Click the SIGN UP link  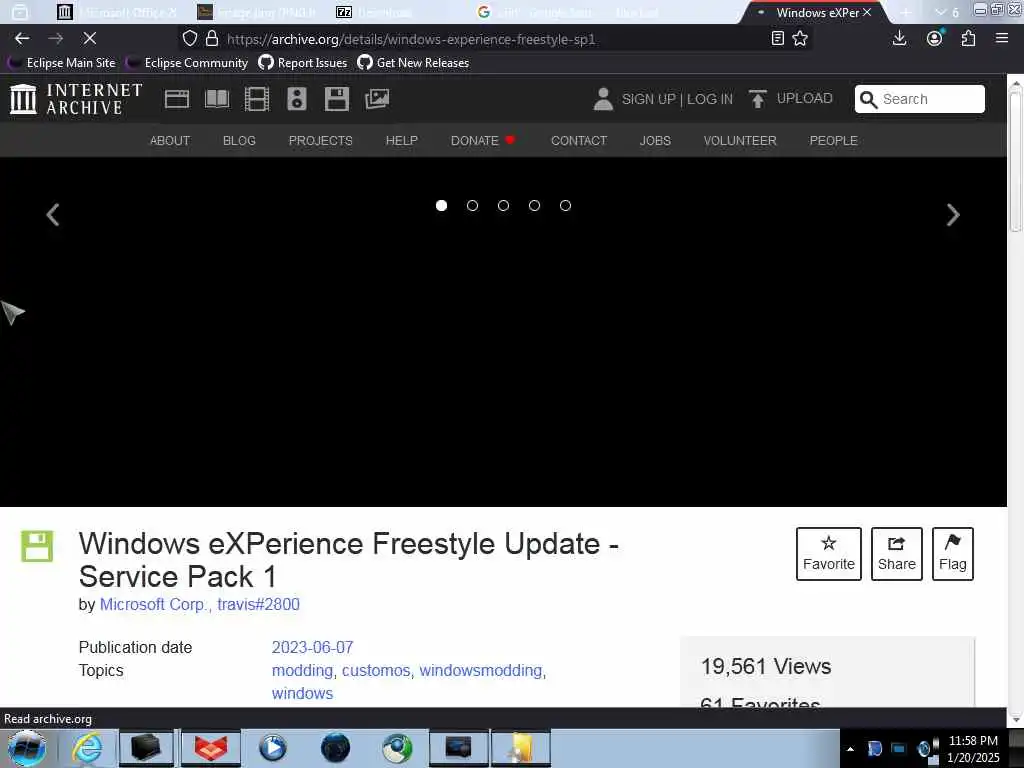[648, 99]
